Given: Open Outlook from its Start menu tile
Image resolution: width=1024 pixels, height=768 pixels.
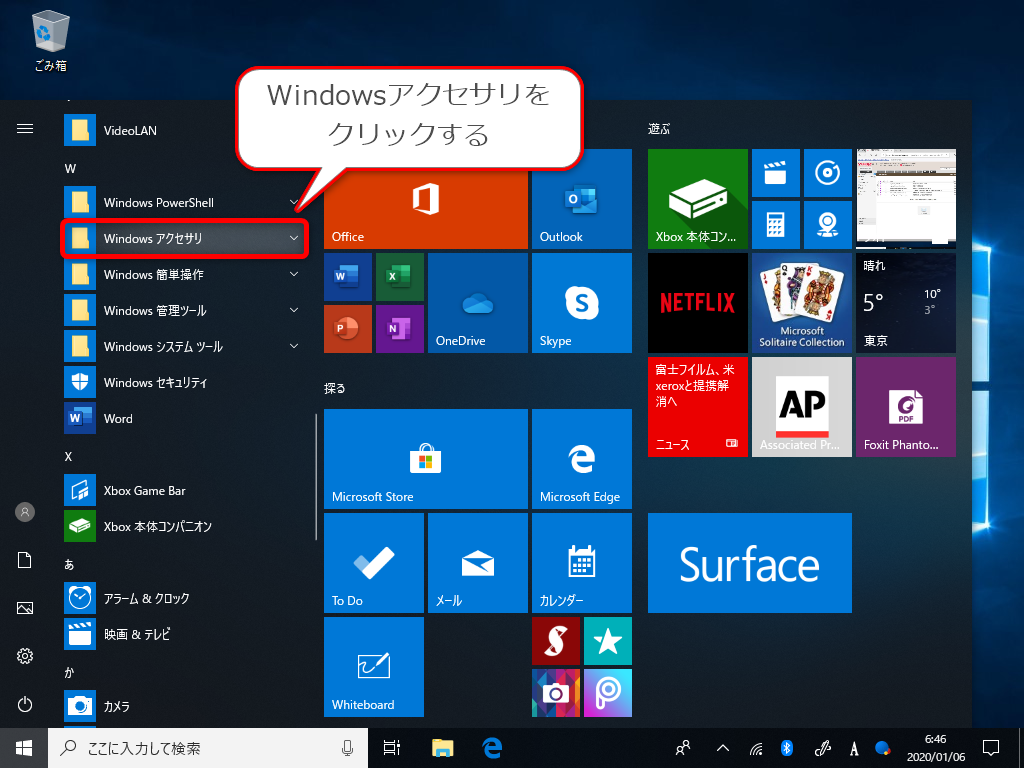Looking at the screenshot, I should (581, 199).
